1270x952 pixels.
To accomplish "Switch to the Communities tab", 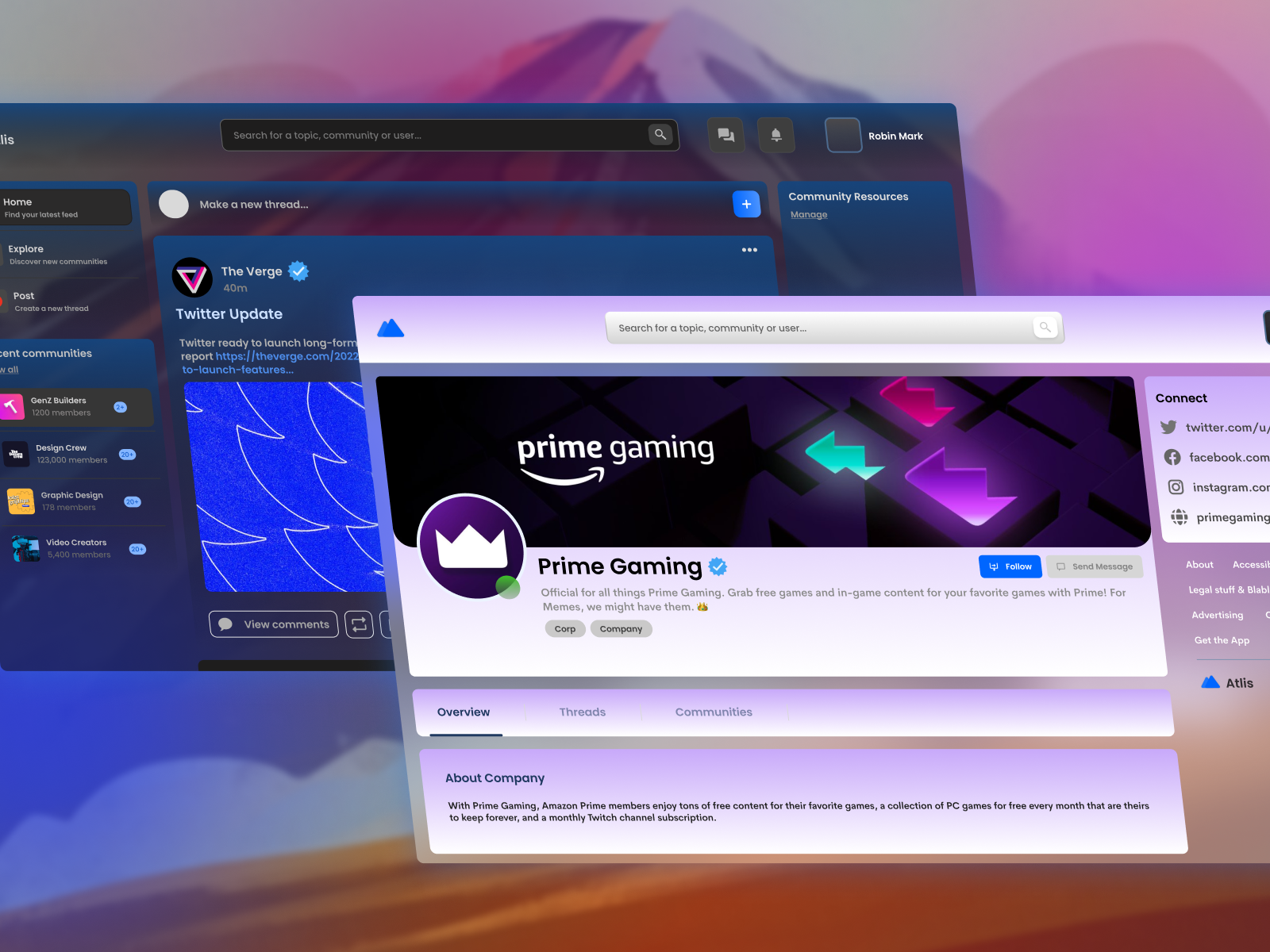I will tap(714, 712).
